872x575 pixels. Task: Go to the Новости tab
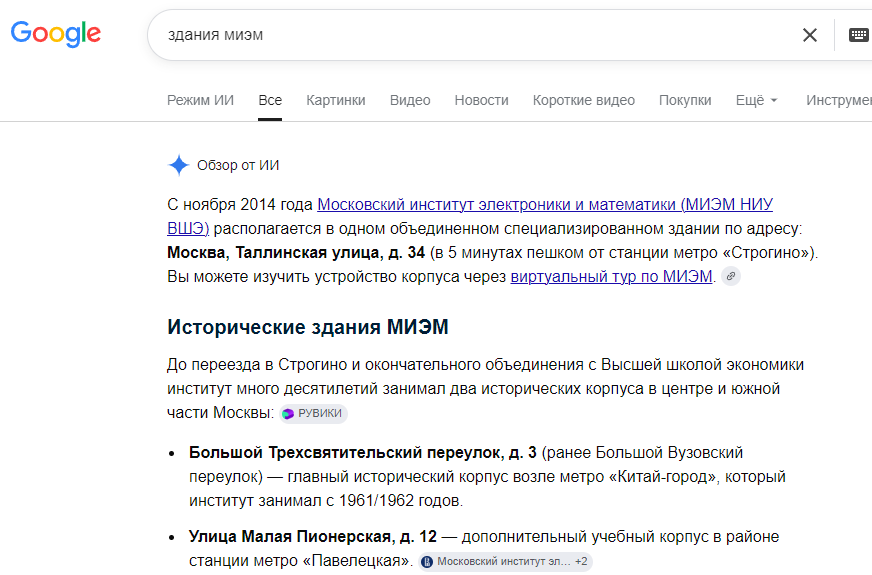(481, 101)
